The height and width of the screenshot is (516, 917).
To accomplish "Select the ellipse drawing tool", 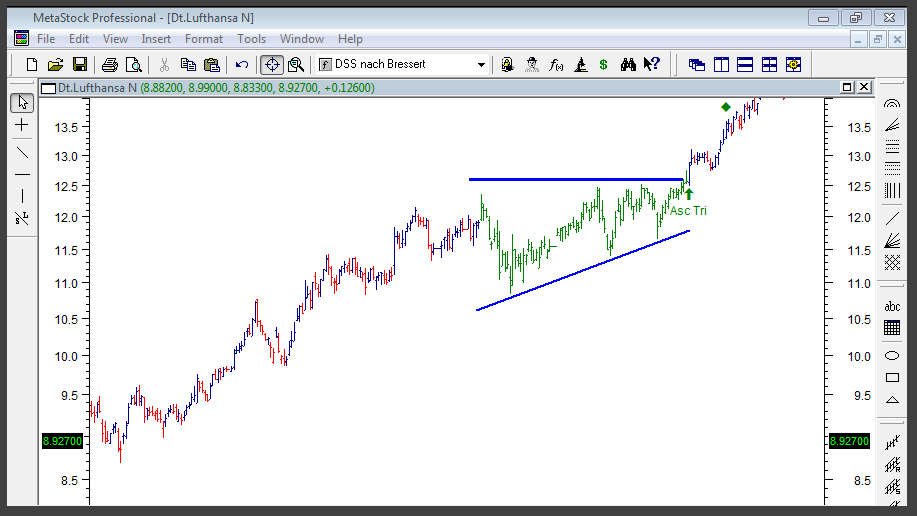I will coord(892,356).
